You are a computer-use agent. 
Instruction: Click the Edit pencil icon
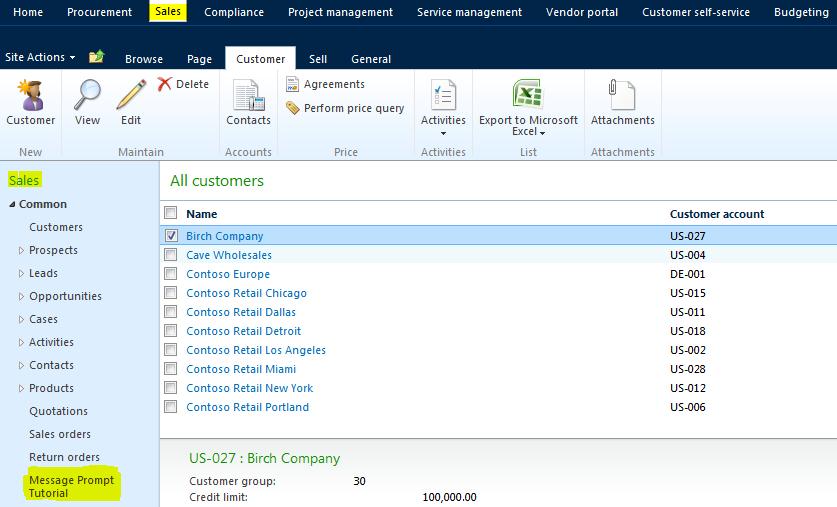[131, 96]
